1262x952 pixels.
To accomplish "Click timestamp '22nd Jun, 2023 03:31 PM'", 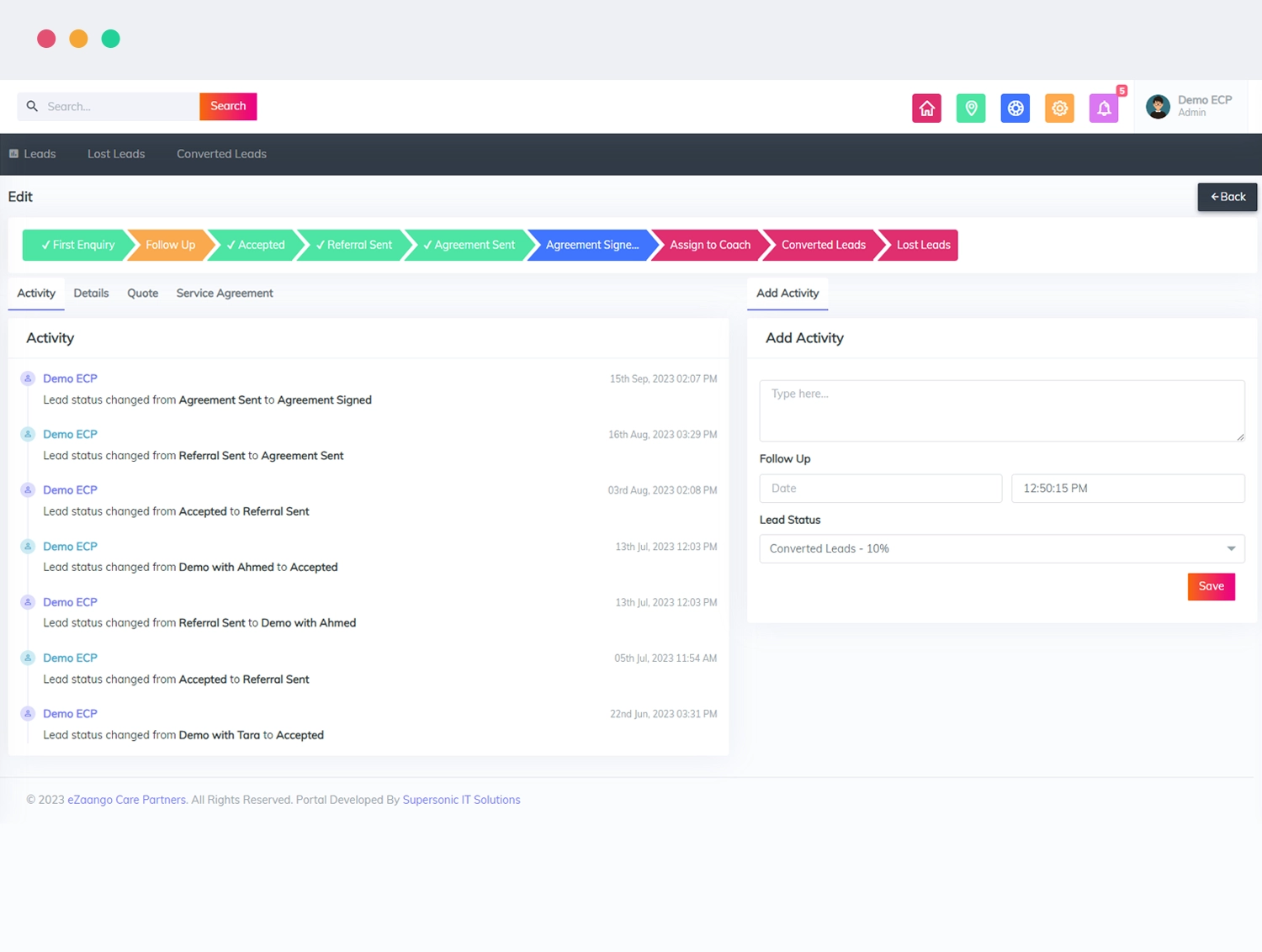I will 663,714.
